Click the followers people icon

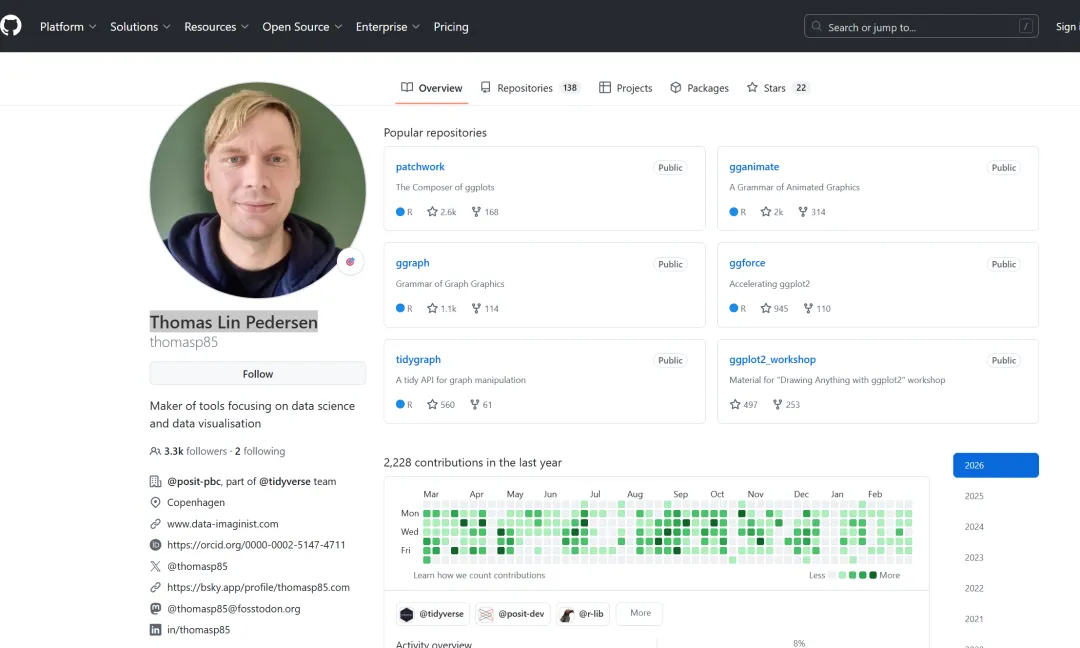(155, 451)
